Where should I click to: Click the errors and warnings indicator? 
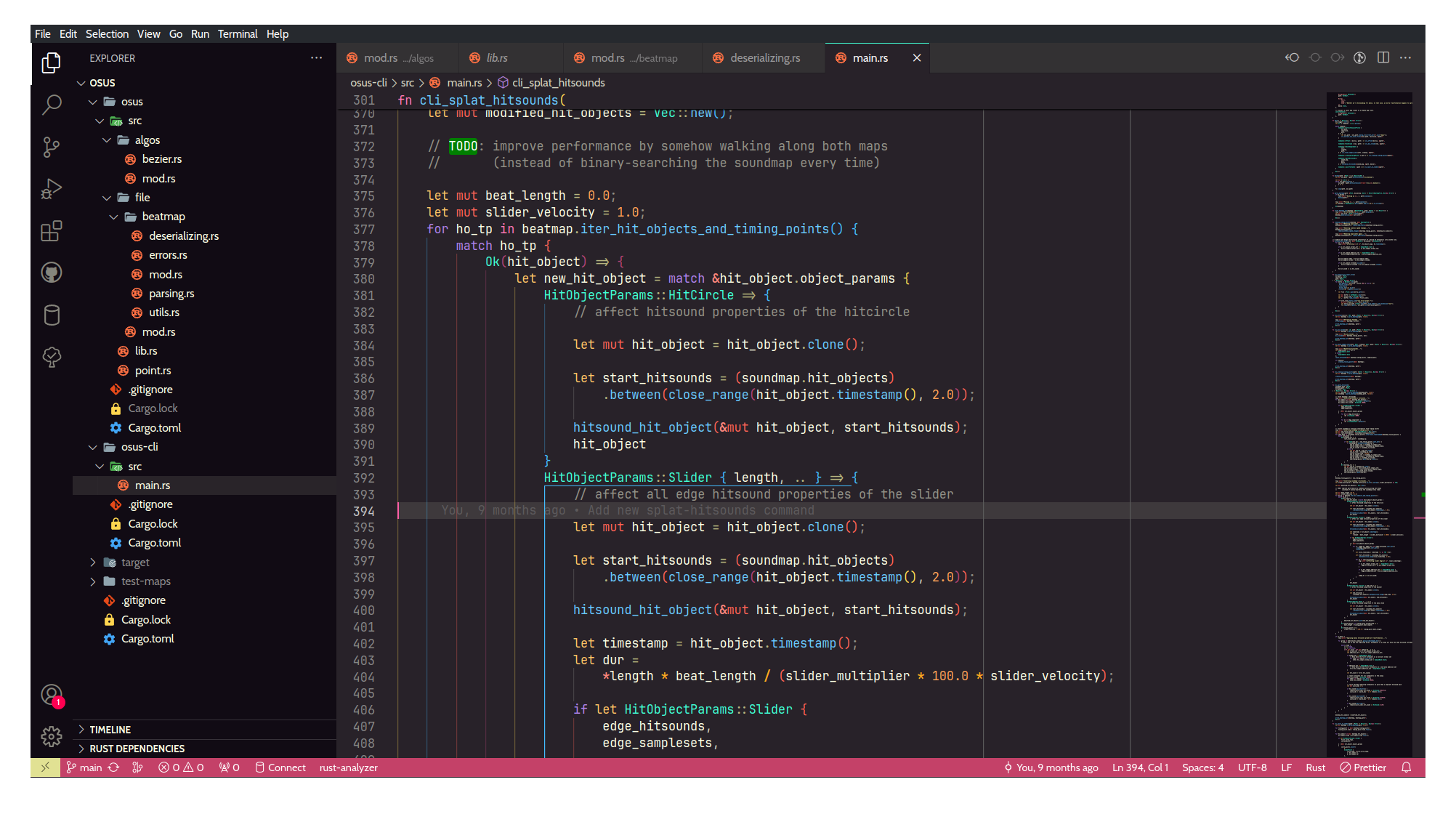click(181, 767)
